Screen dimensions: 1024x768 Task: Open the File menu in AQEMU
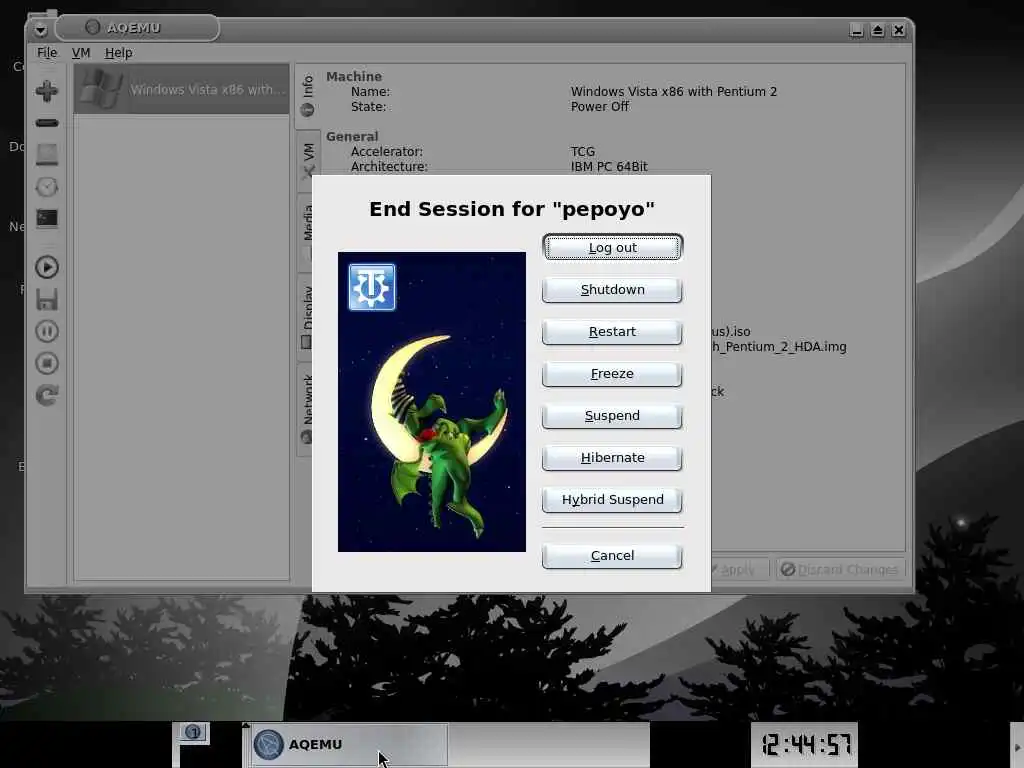46,53
